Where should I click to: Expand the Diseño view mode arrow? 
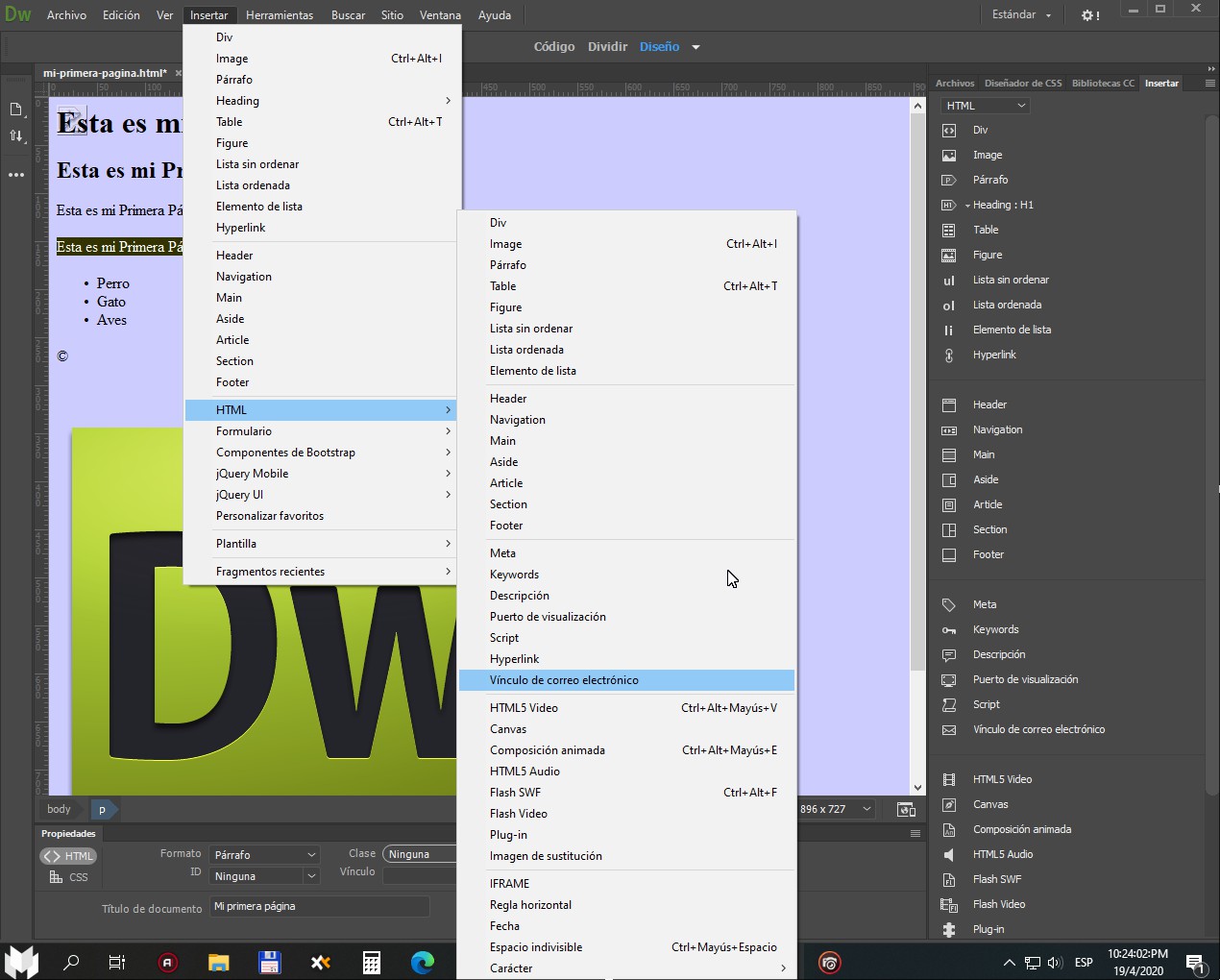pyautogui.click(x=695, y=47)
